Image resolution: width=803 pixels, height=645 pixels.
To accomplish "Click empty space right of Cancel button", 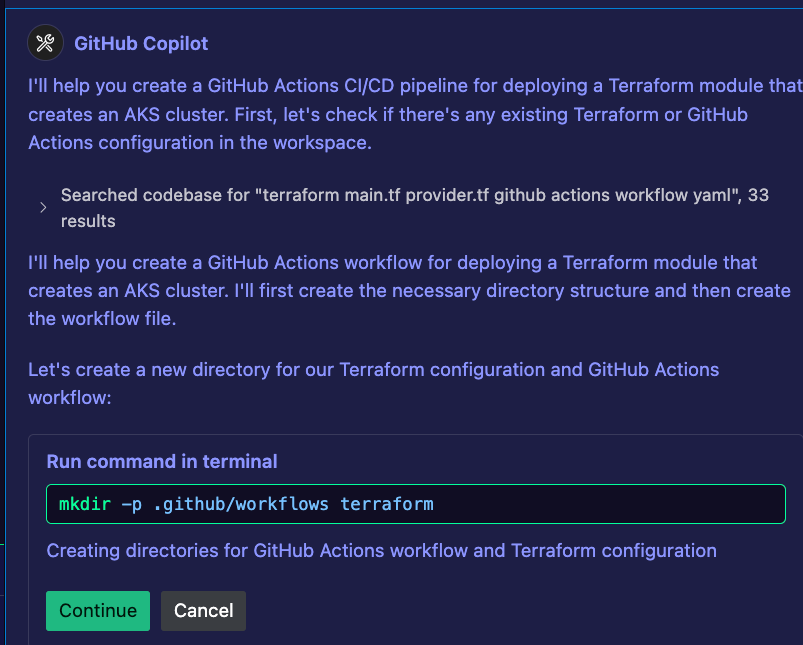I will 512,611.
